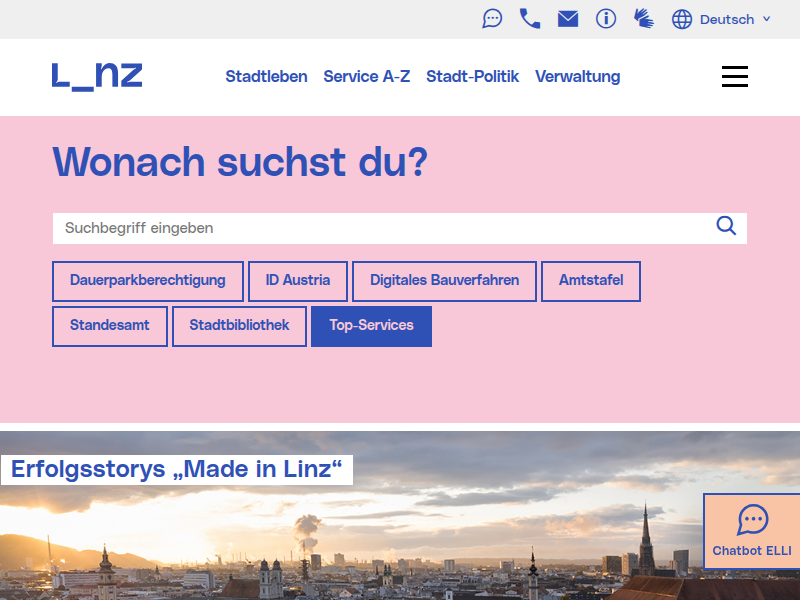The height and width of the screenshot is (600, 800).
Task: Select the Dauerparkberechtigung quick link
Action: [x=147, y=280]
